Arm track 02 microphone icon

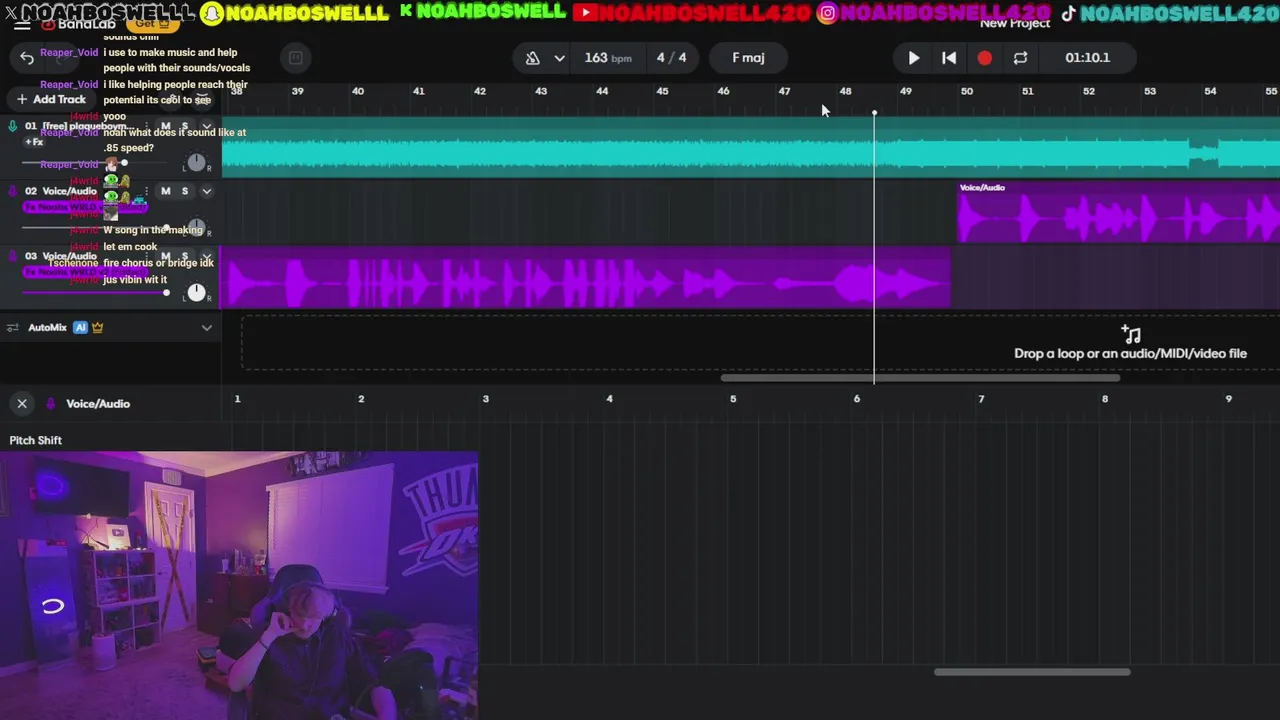(x=12, y=191)
